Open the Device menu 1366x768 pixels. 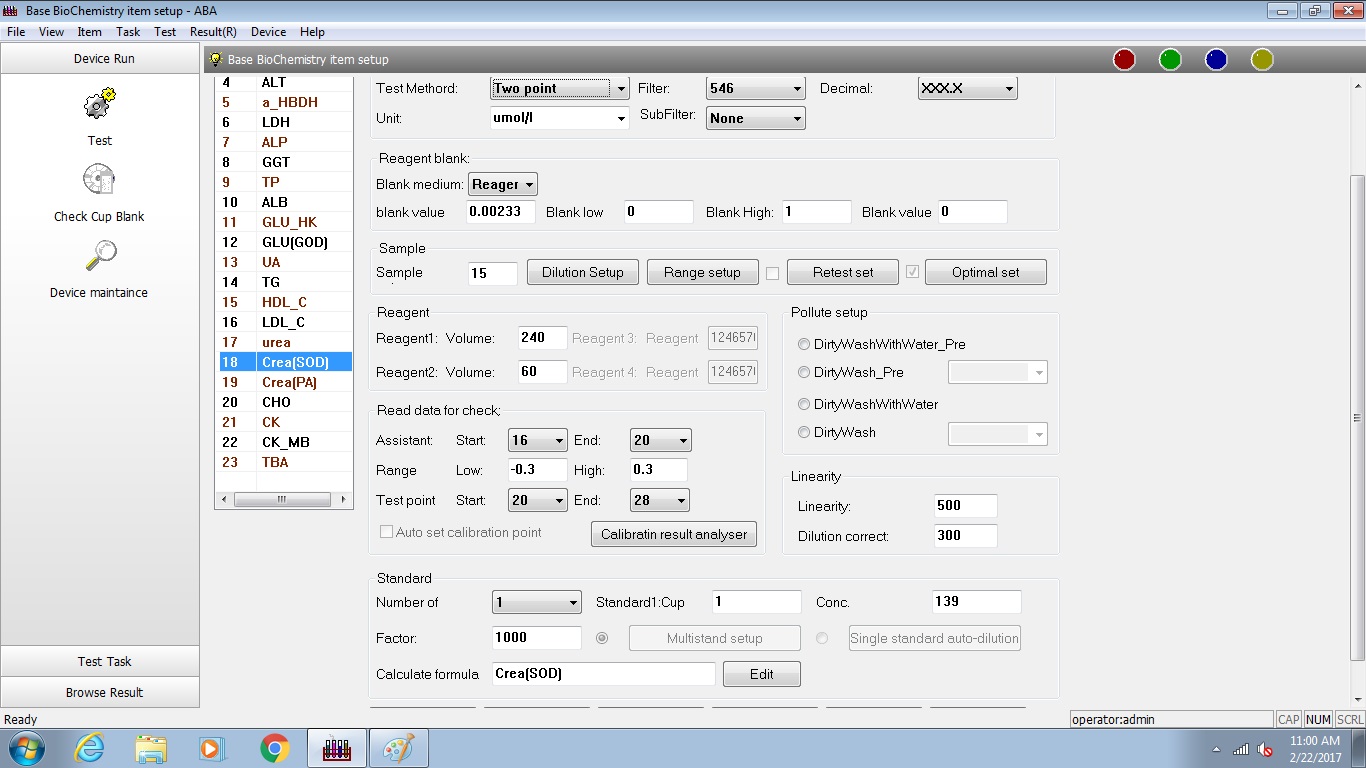[x=268, y=32]
